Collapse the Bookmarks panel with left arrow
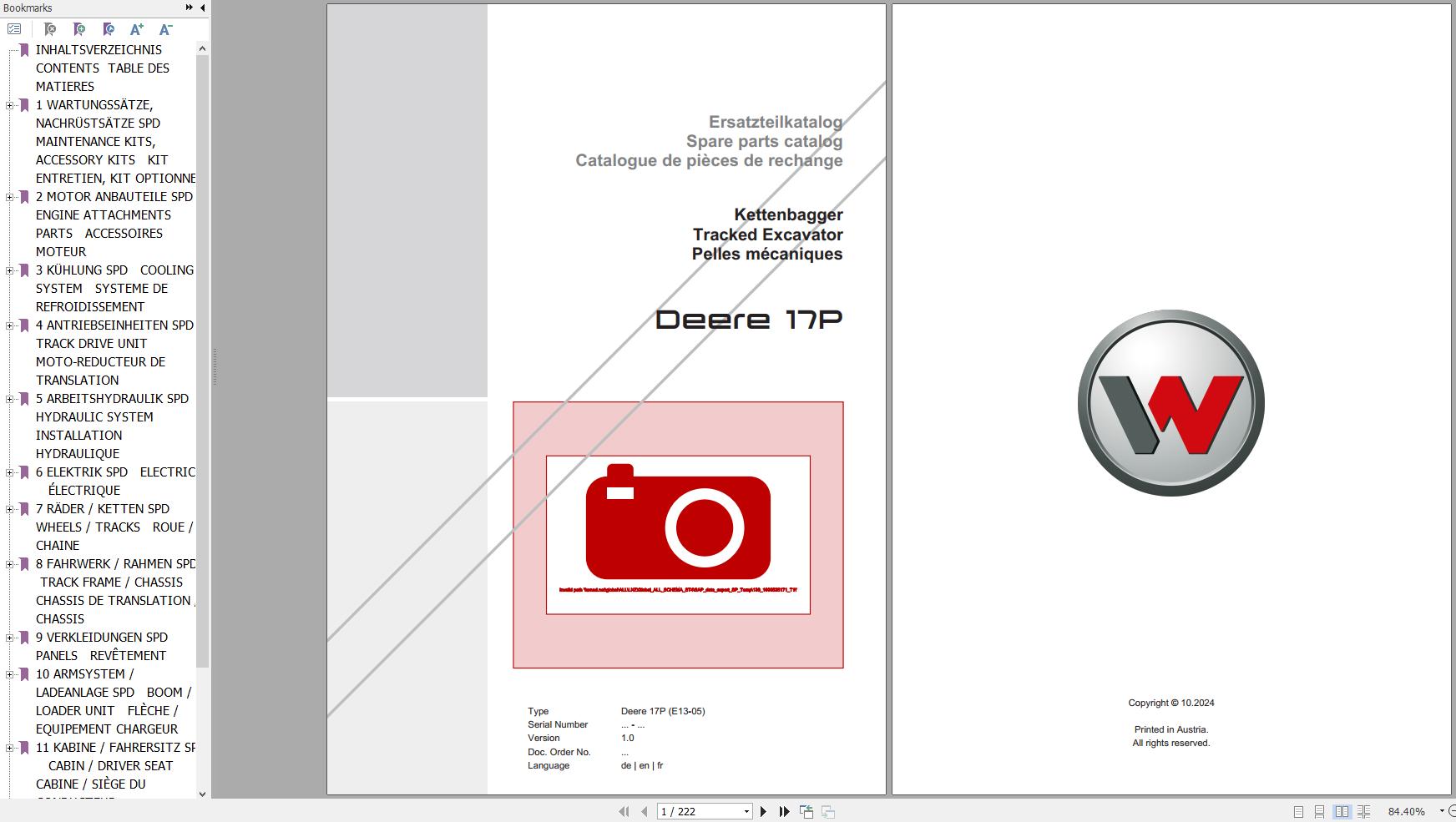Viewport: 1456px width, 822px height. [202, 8]
